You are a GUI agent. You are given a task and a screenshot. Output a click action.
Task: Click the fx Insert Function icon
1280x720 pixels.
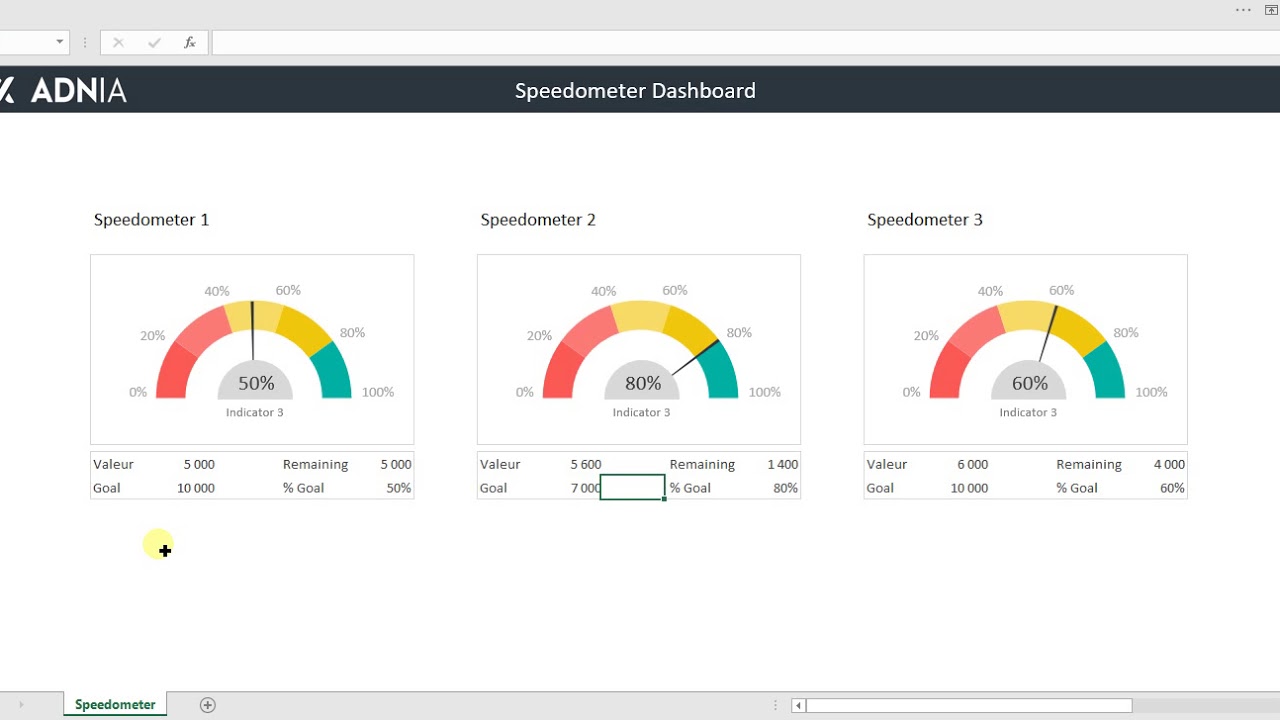point(190,42)
